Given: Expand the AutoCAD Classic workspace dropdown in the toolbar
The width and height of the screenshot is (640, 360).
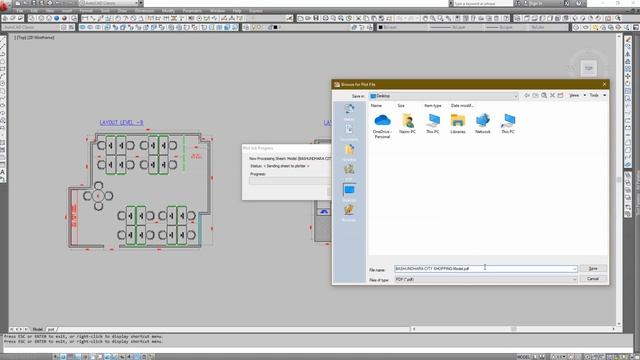Looking at the screenshot, I should (57, 27).
